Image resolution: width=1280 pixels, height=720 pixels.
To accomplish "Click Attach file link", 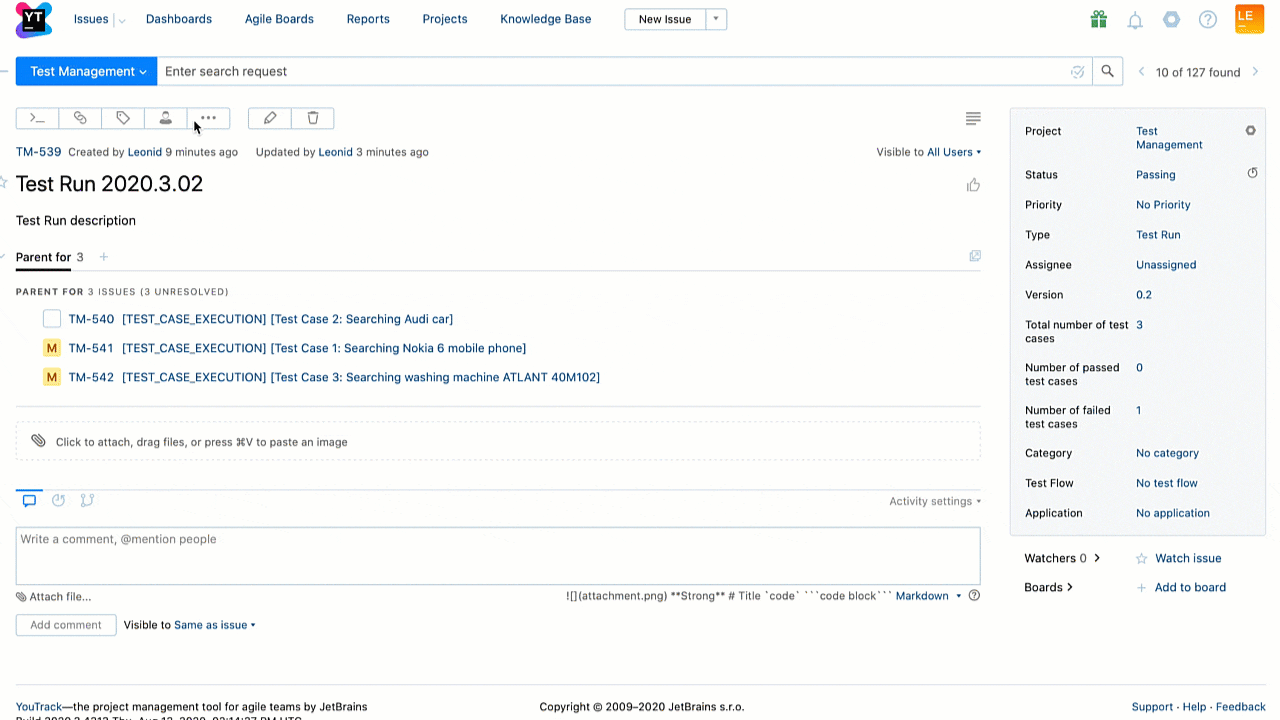I will point(60,597).
